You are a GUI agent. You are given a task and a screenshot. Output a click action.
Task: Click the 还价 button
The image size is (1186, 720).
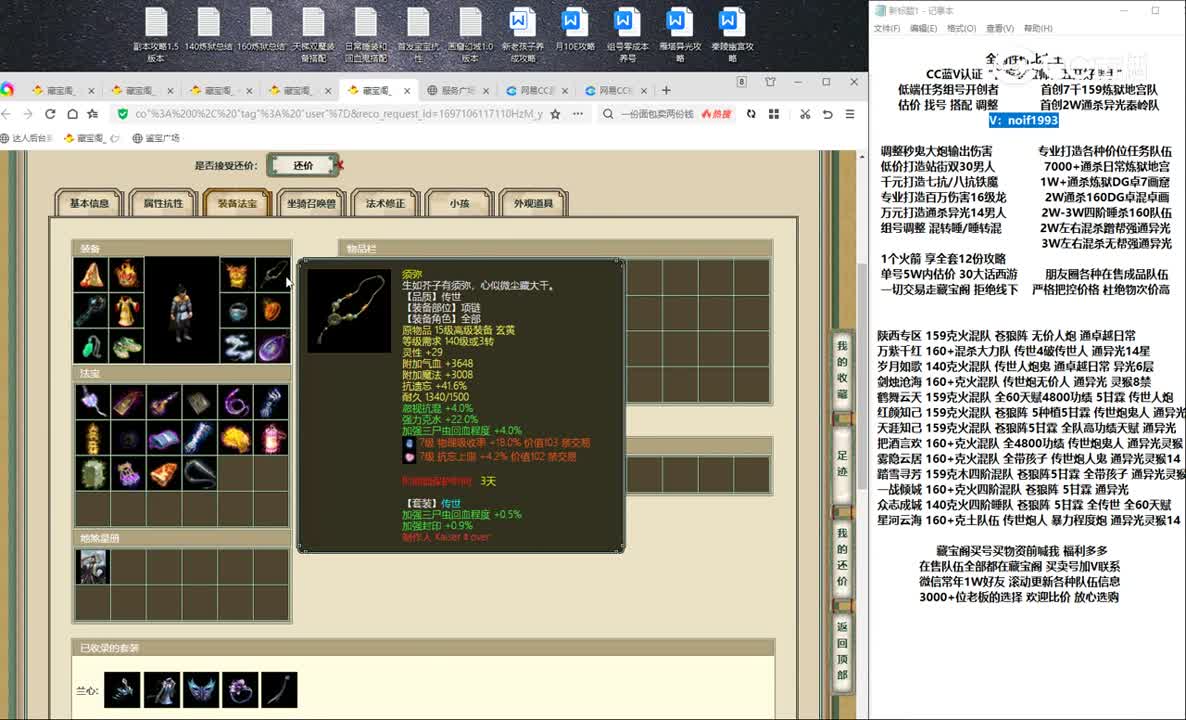(x=303, y=165)
